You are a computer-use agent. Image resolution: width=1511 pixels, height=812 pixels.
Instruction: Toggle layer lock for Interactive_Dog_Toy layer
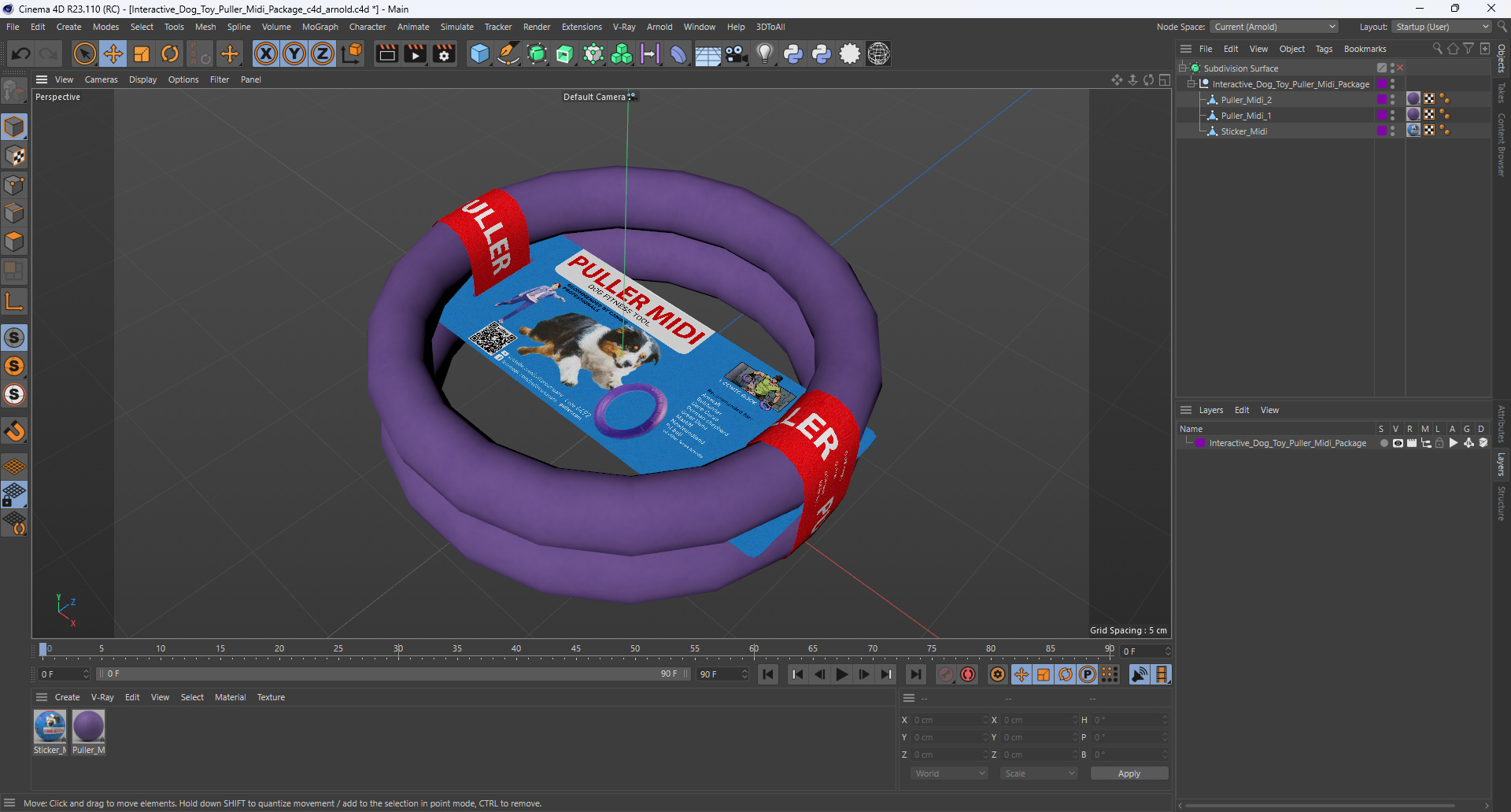tap(1439, 443)
